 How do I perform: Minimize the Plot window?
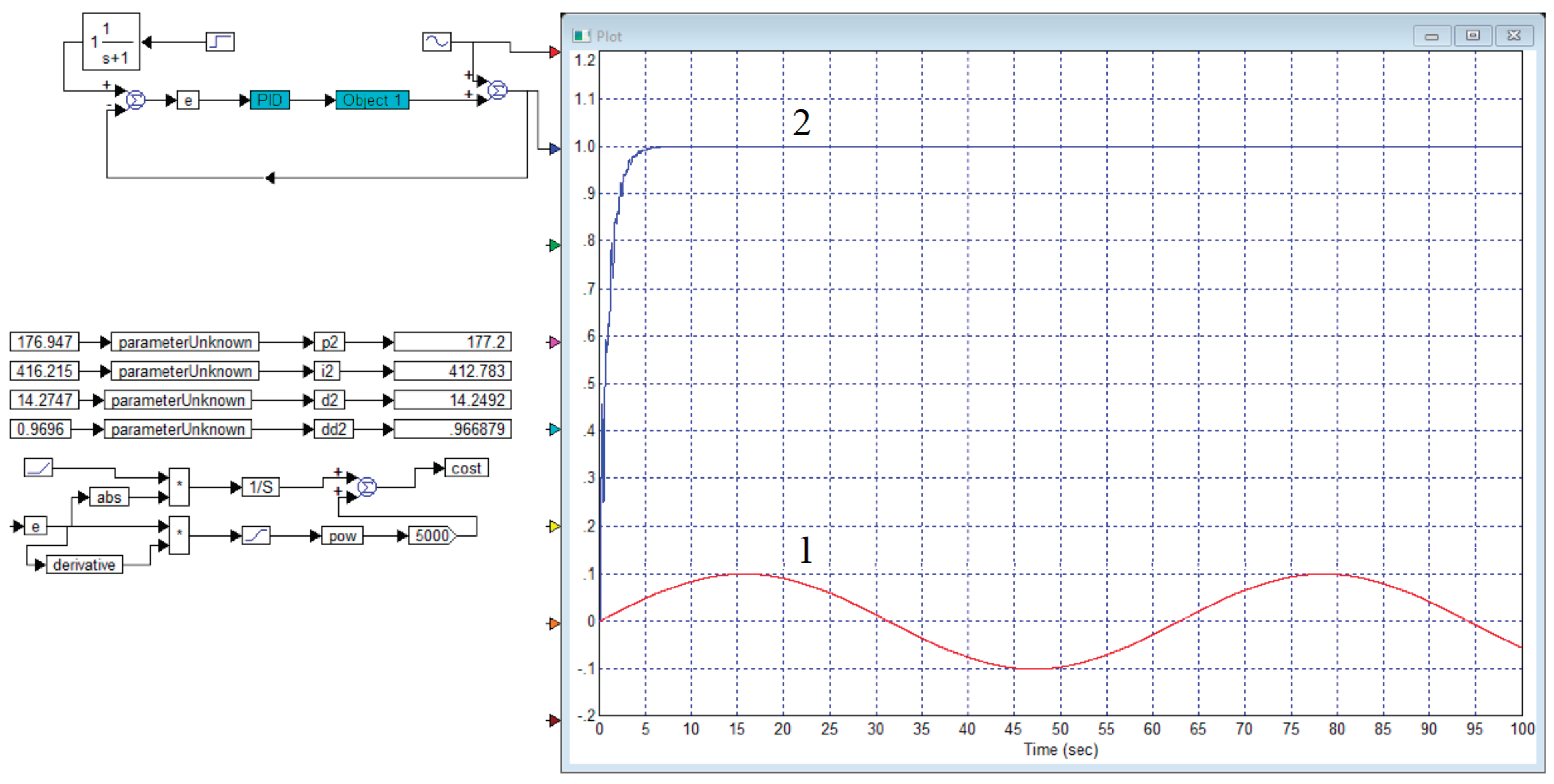[x=1432, y=36]
